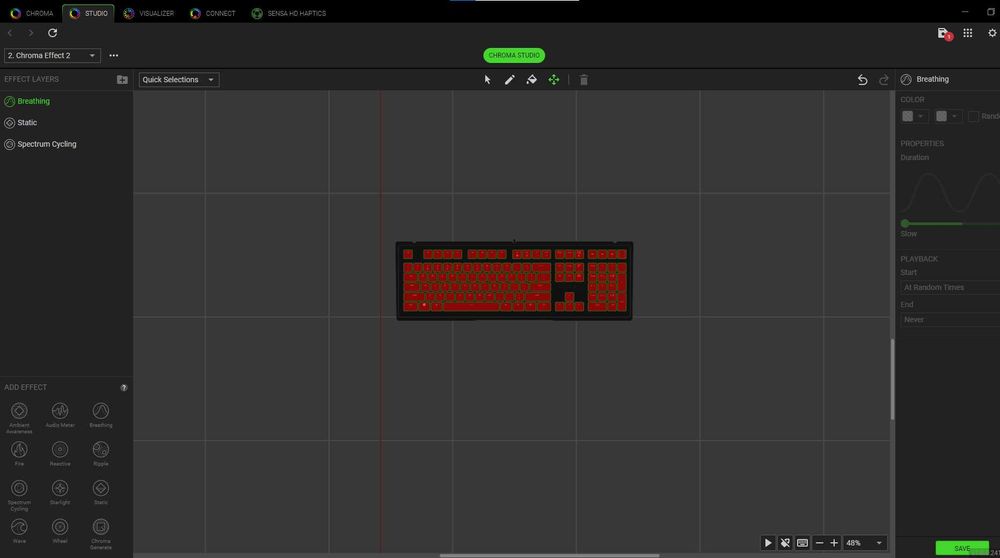Zoom in with the plus button

click(834, 543)
